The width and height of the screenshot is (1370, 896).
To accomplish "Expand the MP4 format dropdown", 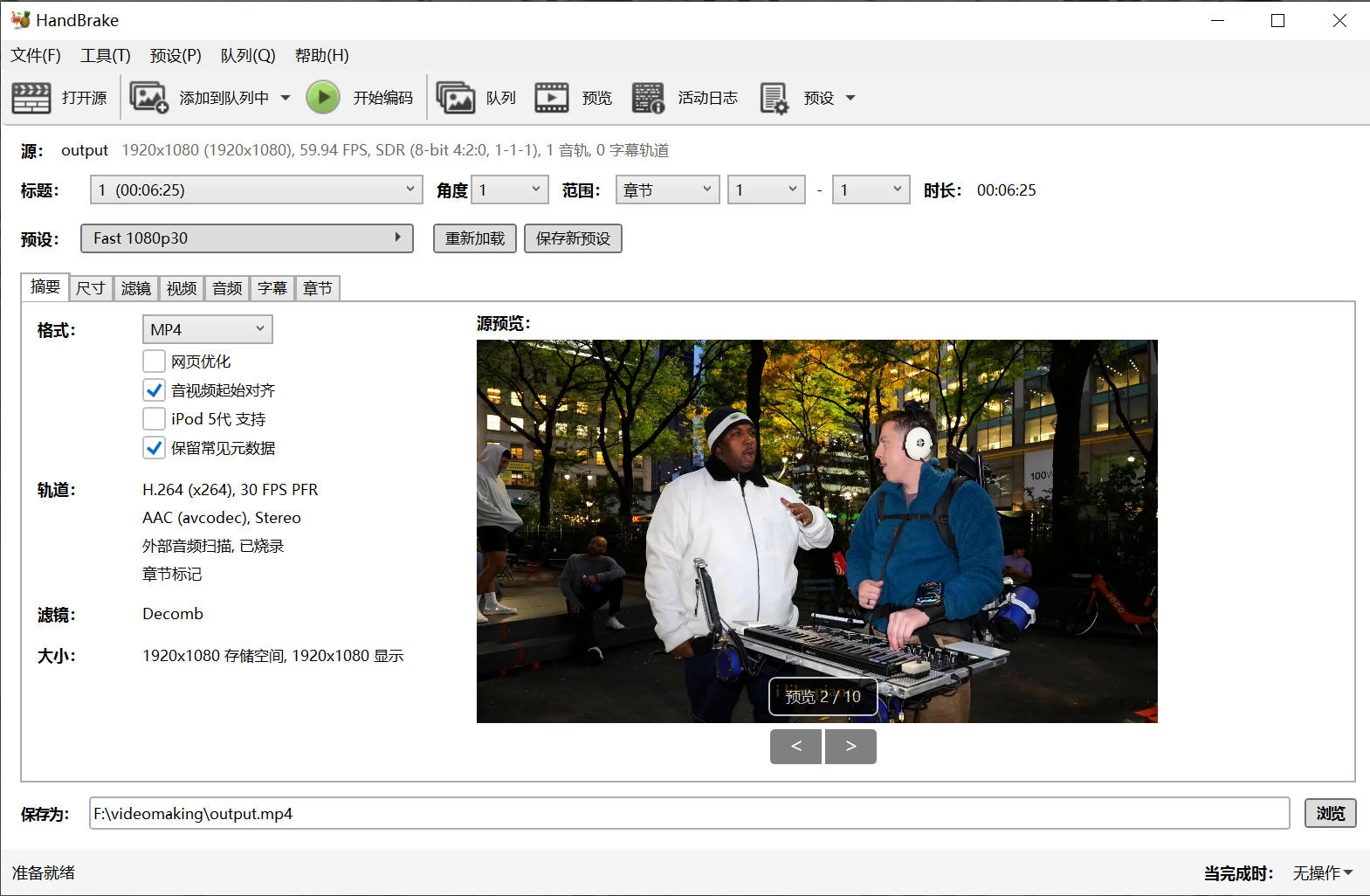I will (207, 329).
